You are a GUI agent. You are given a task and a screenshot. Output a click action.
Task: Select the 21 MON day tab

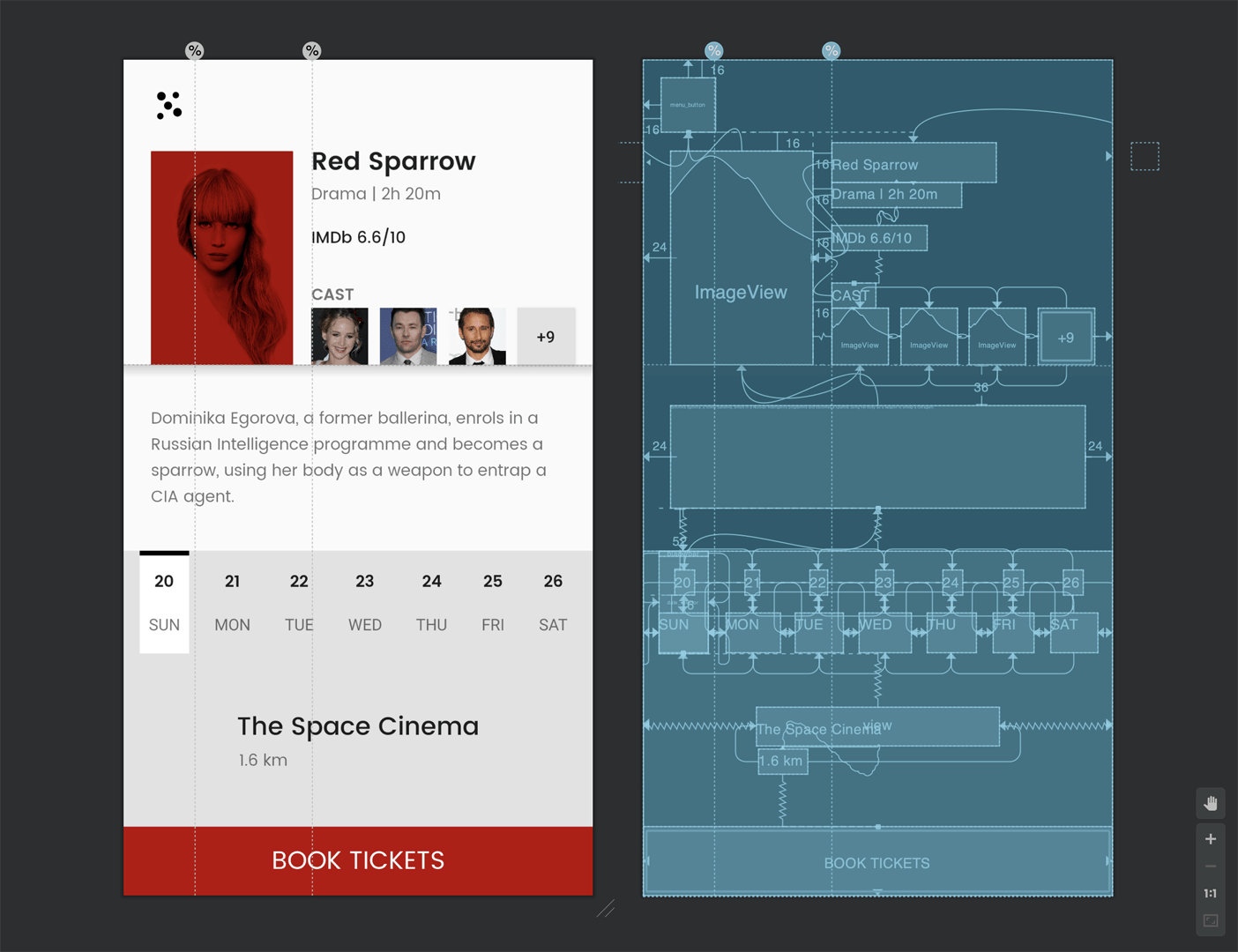coord(232,602)
